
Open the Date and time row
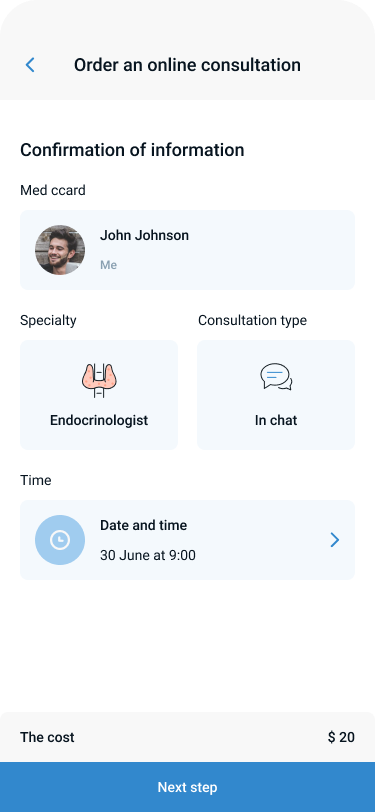coord(188,540)
